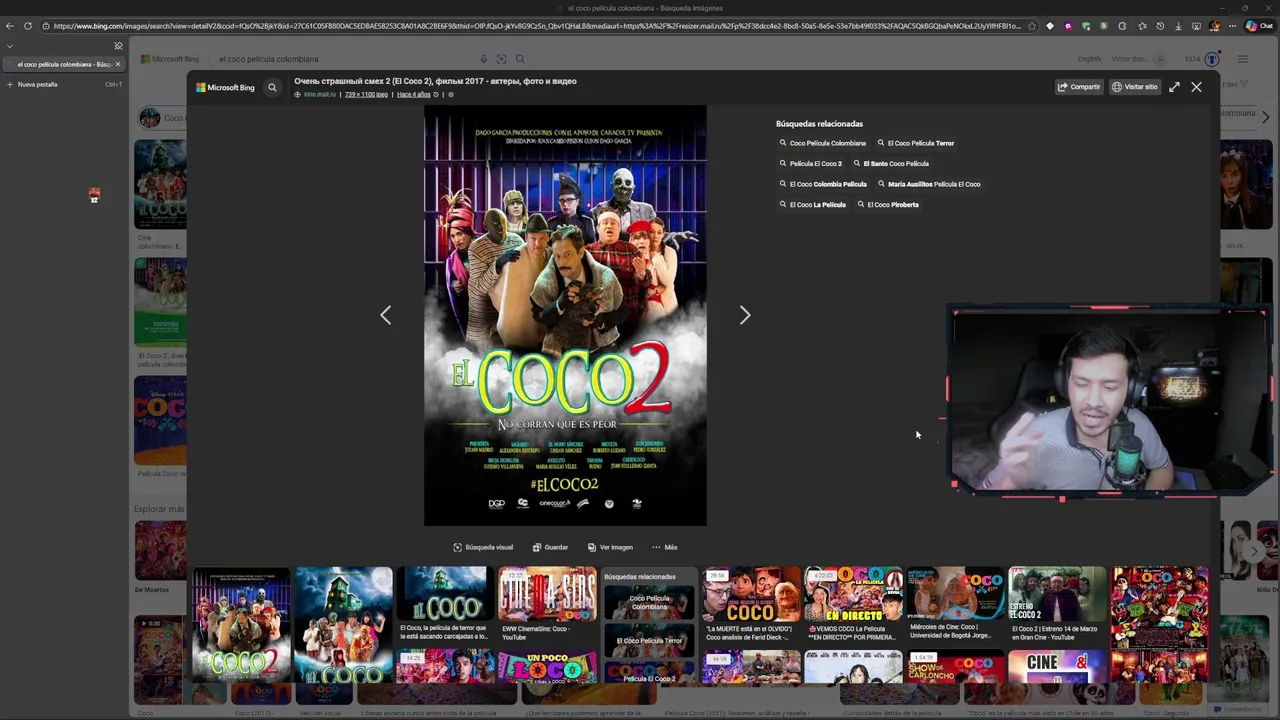
Task: Search related: El Coco Colombia Película
Action: (x=823, y=184)
